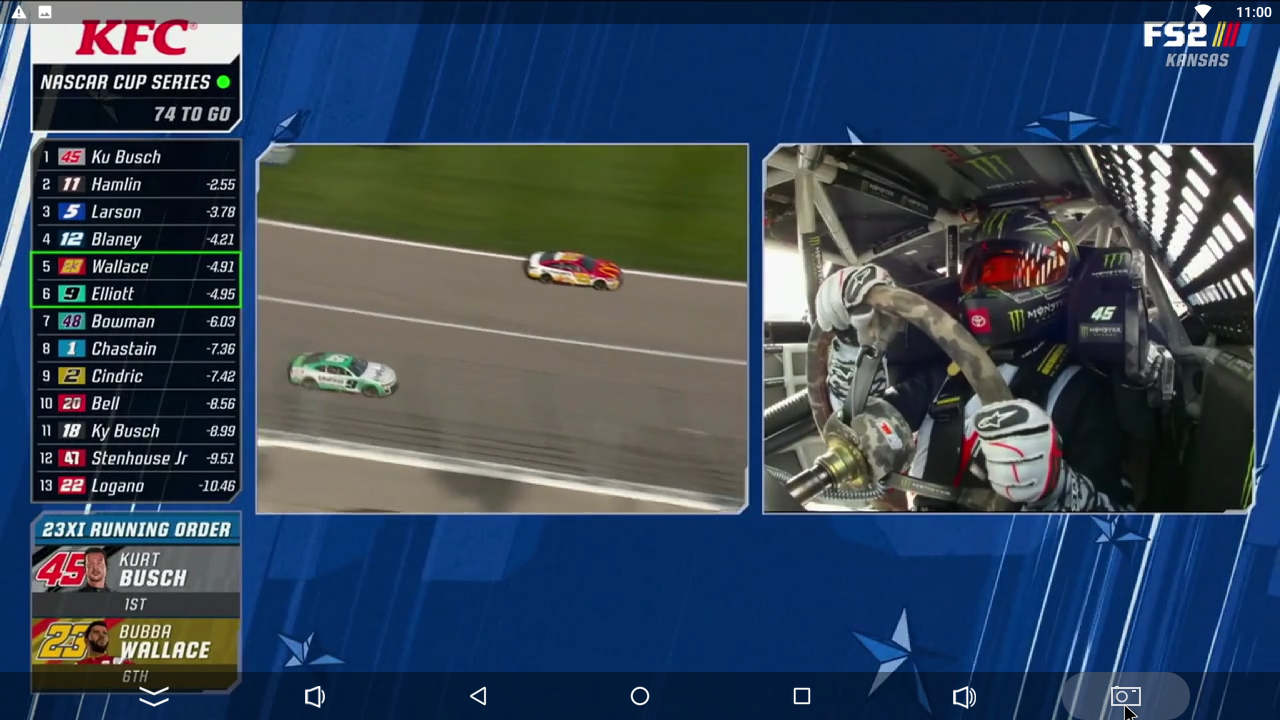Open the in-car driver camera video
Screen dimensions: 1280x720
point(1008,329)
